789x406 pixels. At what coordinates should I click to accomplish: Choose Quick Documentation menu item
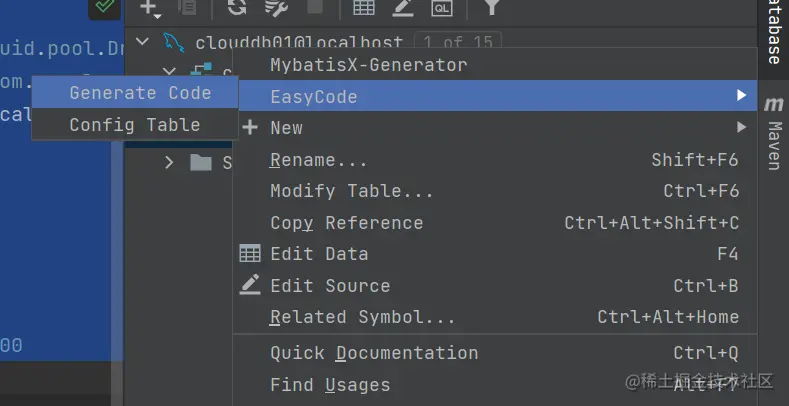[x=496, y=353]
